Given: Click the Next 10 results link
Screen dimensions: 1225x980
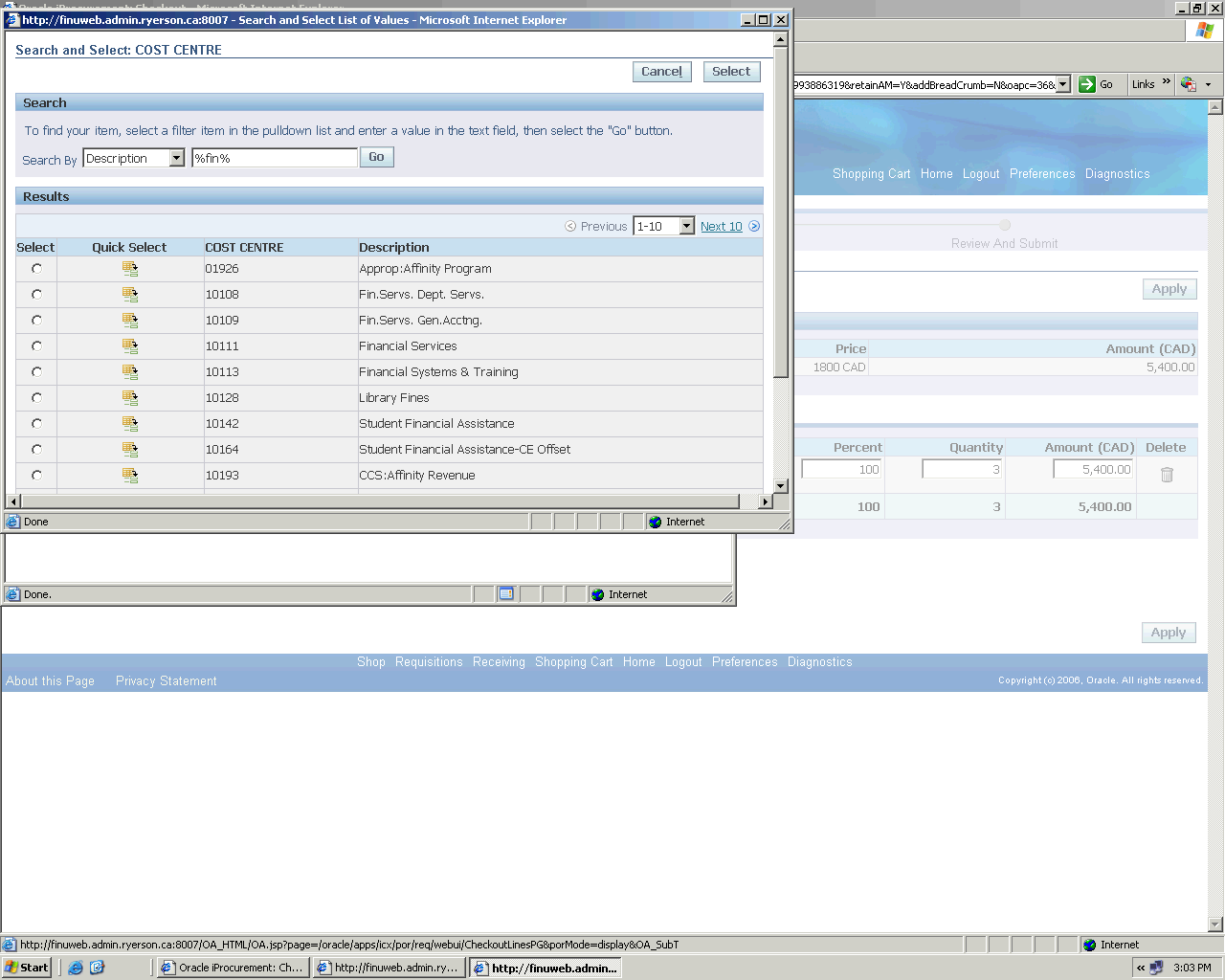Looking at the screenshot, I should pos(721,227).
